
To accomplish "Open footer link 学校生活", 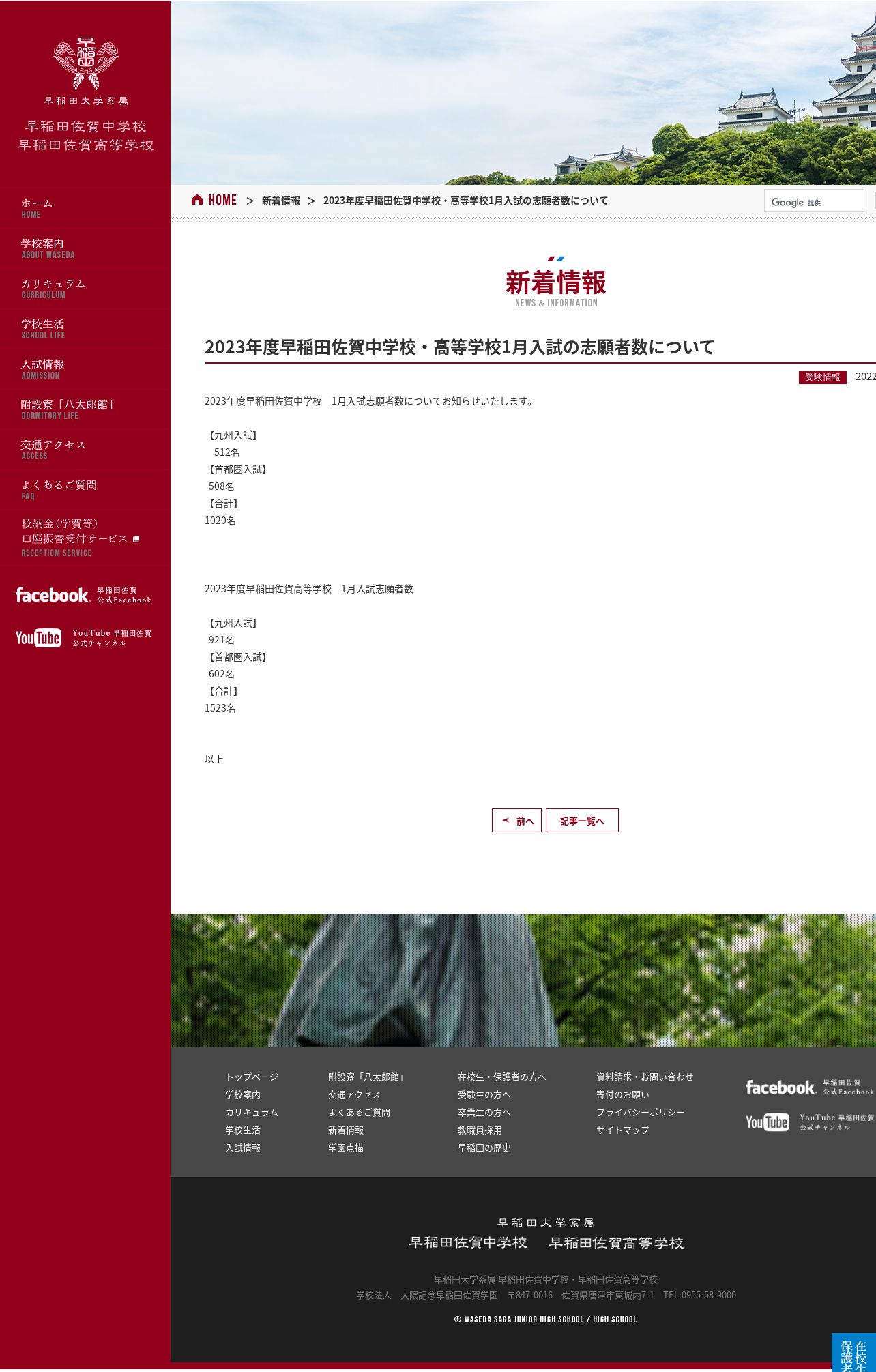I will (243, 1130).
